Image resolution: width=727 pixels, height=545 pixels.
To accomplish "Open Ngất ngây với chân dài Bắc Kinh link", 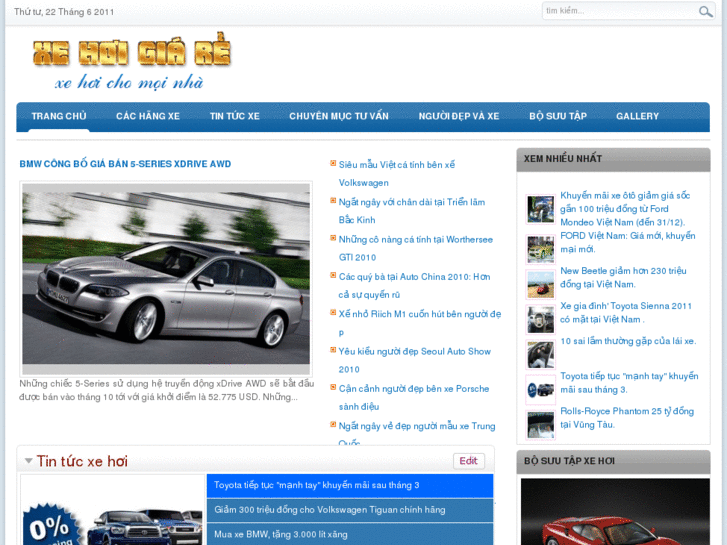I will [x=412, y=211].
